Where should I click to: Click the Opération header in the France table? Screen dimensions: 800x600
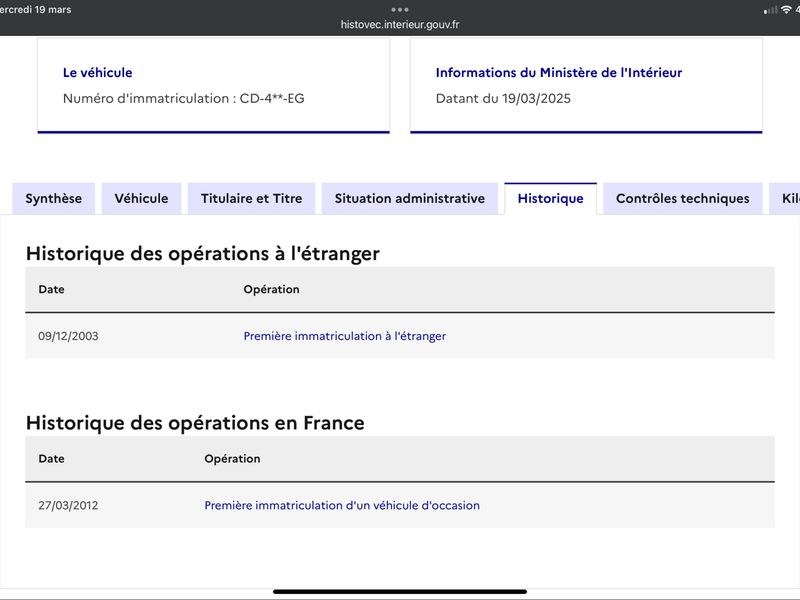232,459
